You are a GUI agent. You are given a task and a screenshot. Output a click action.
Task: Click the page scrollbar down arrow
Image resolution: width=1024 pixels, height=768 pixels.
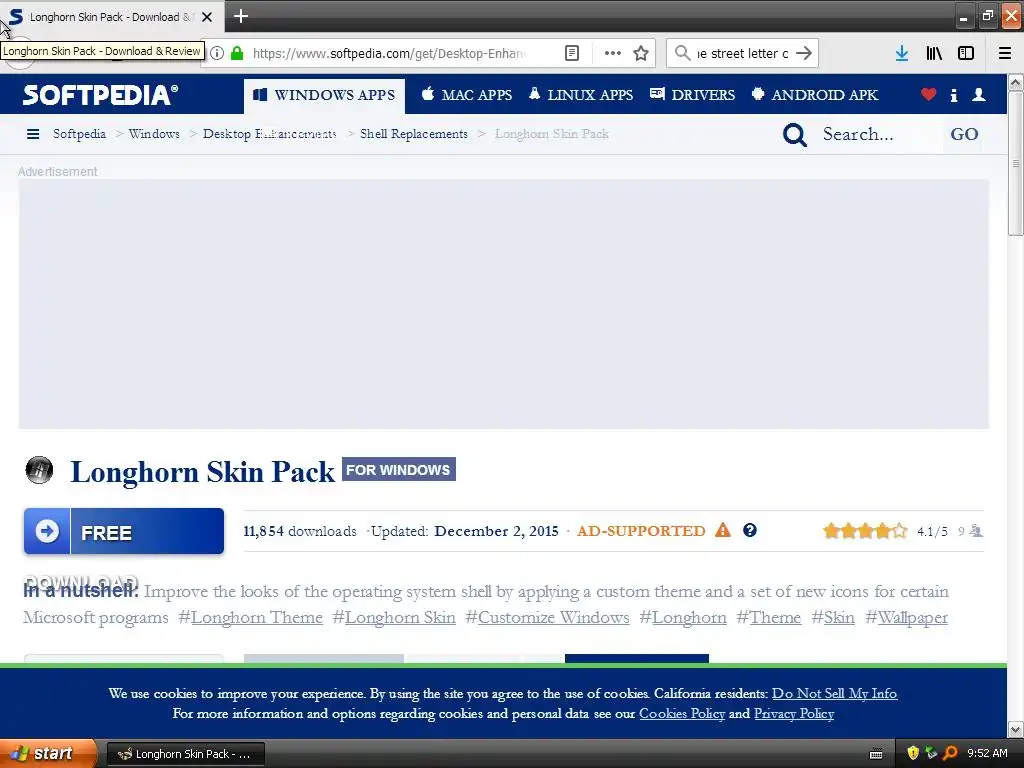tap(1016, 729)
